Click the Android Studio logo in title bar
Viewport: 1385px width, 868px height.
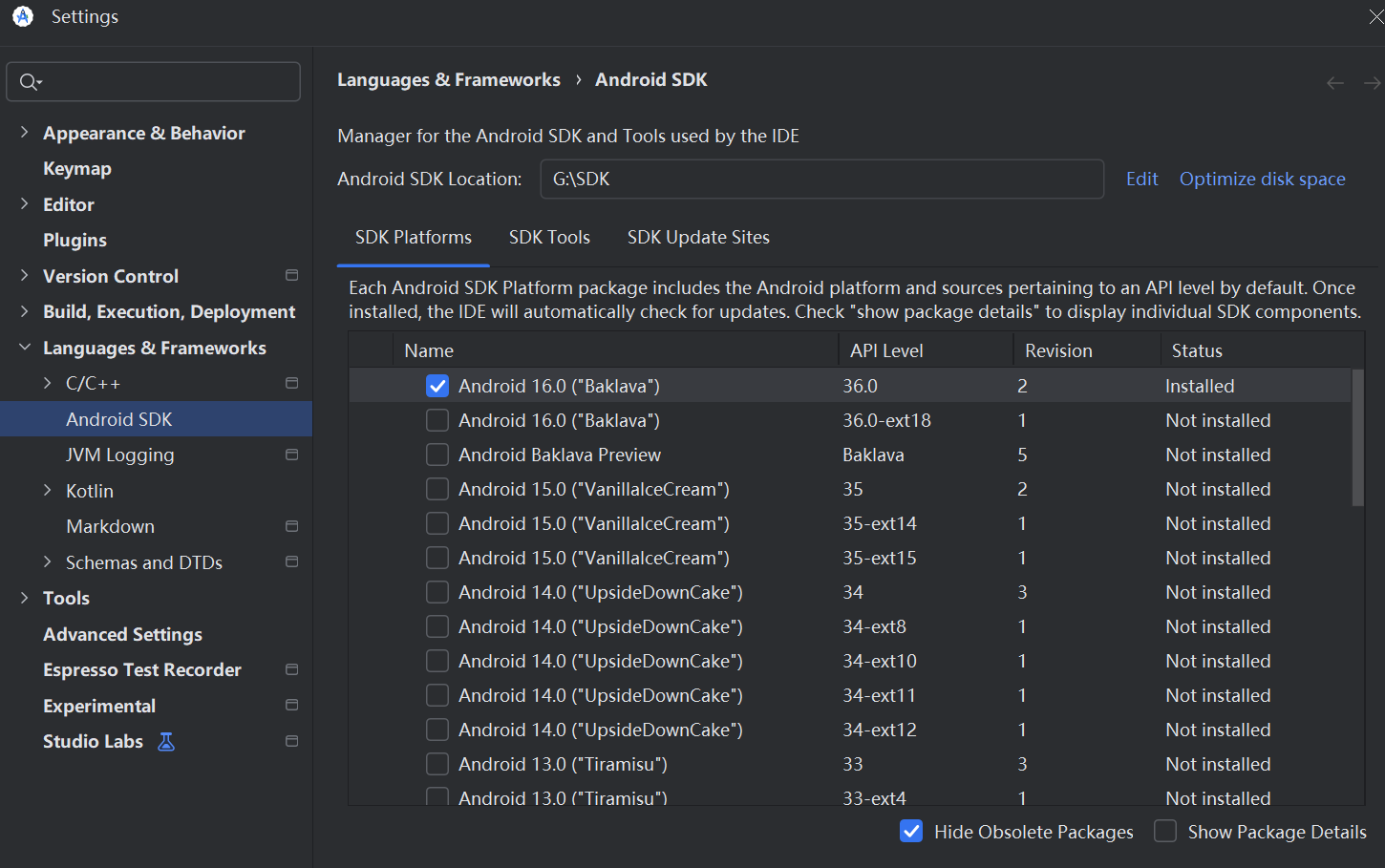click(x=21, y=15)
